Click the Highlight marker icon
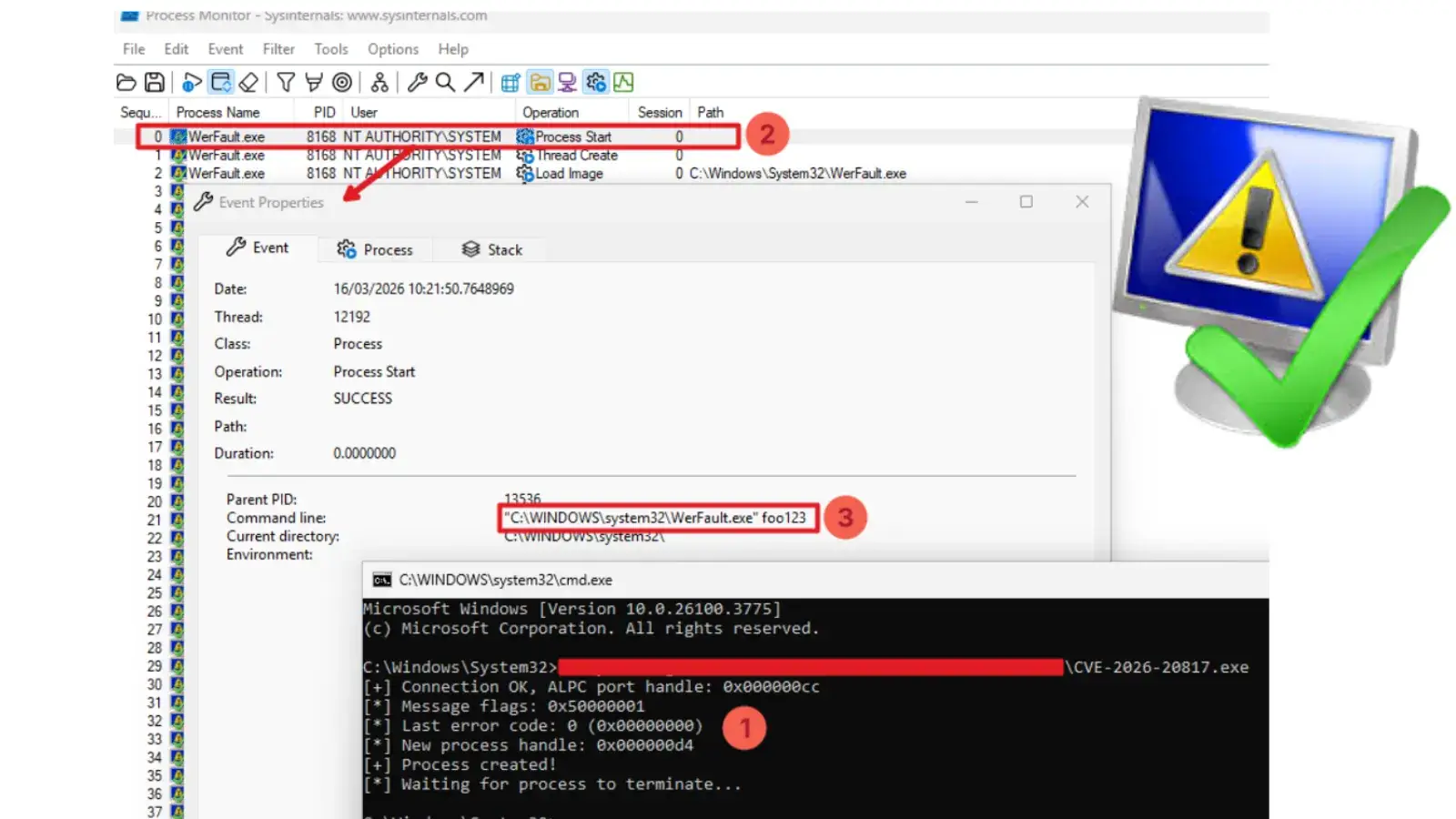 (314, 83)
